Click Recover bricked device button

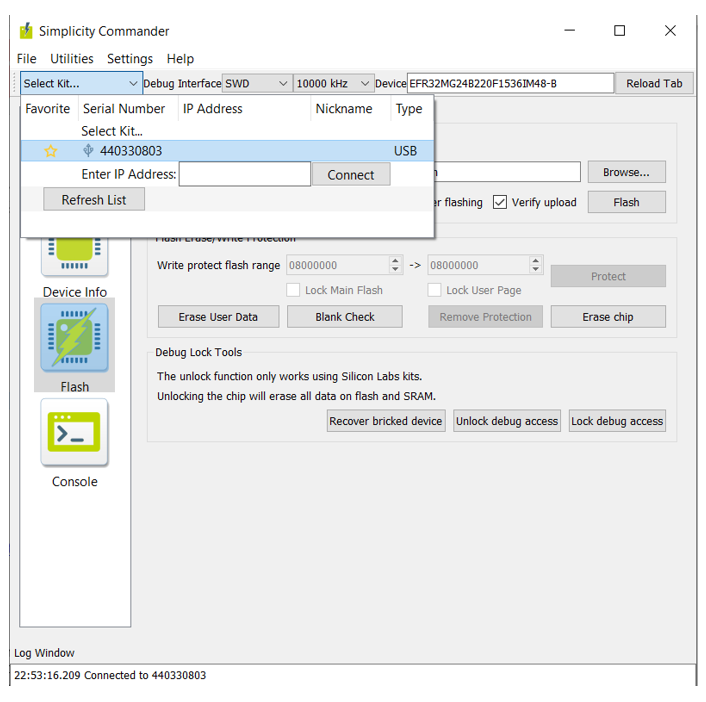[386, 421]
